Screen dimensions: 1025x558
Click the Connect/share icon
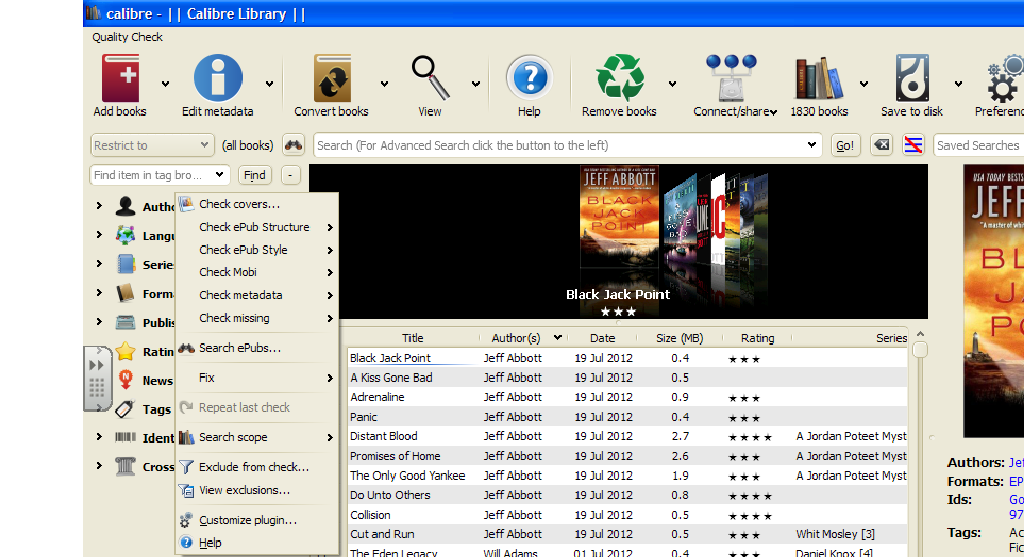(731, 78)
